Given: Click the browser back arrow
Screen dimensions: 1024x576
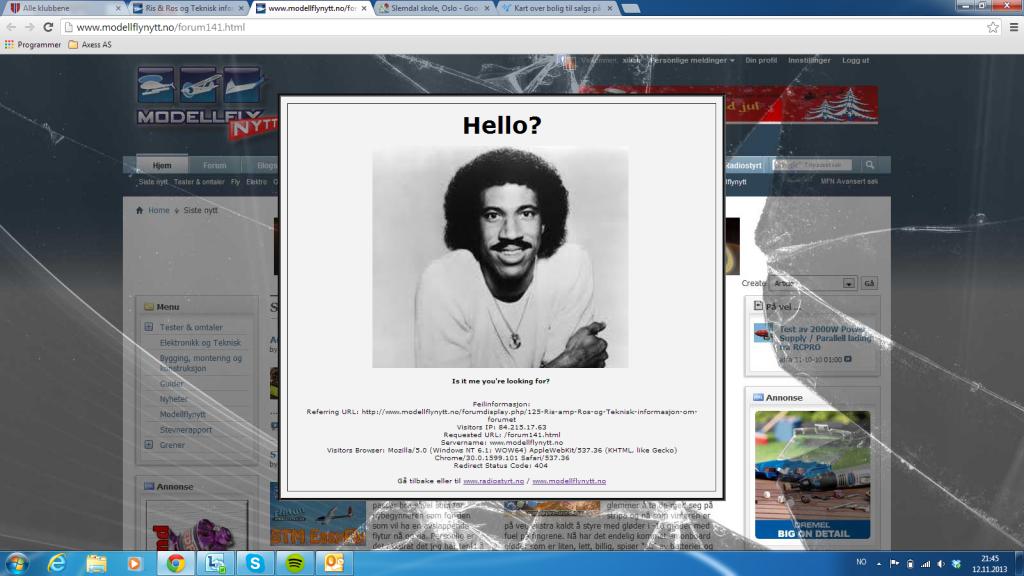Looking at the screenshot, I should [11, 27].
